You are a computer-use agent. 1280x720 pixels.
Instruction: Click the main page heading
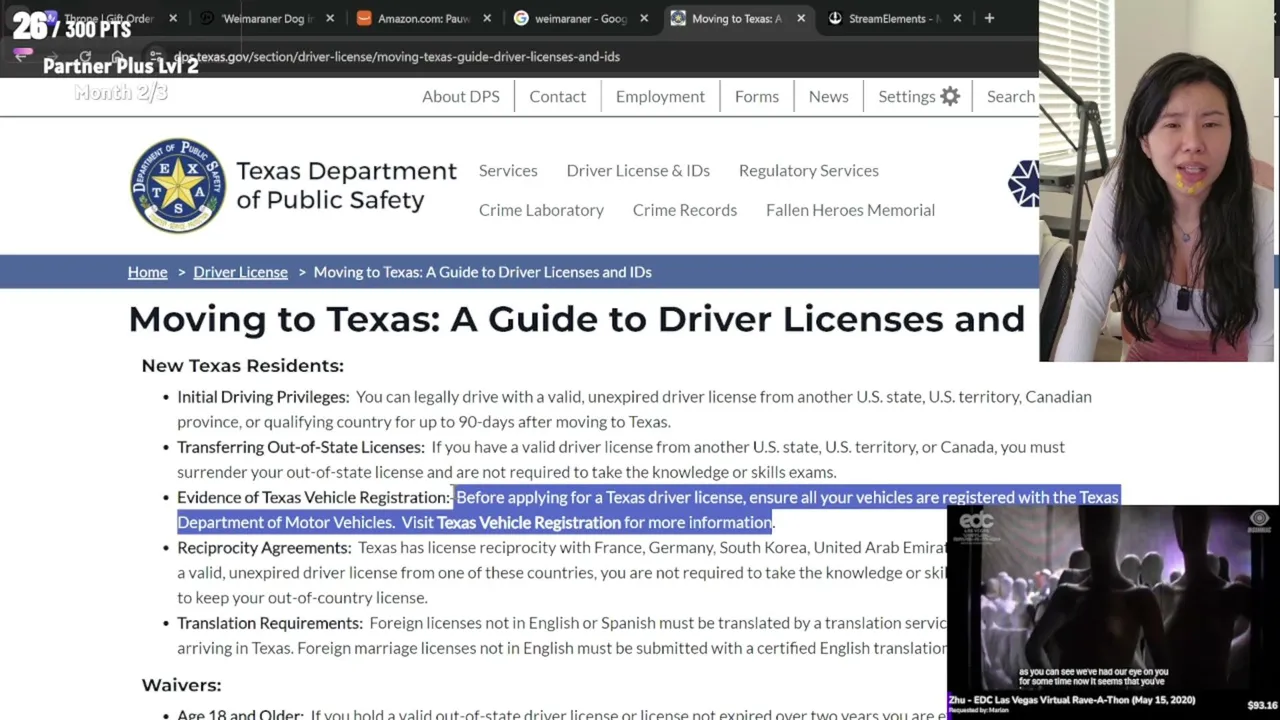point(577,319)
